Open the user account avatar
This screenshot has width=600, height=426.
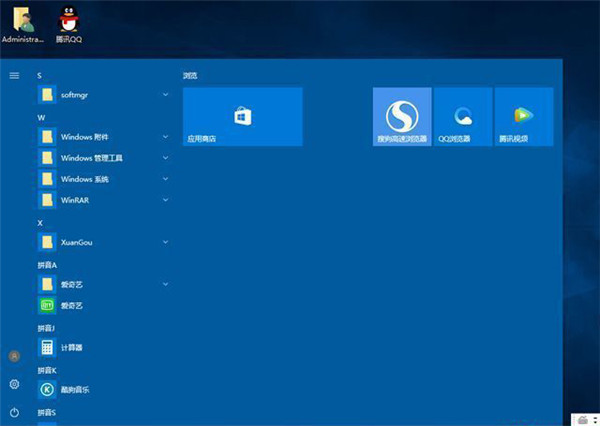[14, 357]
